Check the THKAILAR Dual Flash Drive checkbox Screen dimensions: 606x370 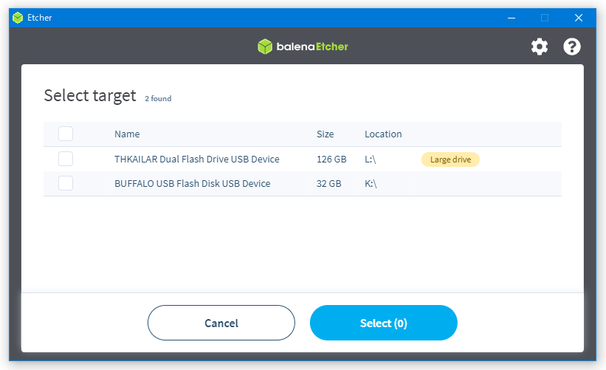(x=65, y=159)
